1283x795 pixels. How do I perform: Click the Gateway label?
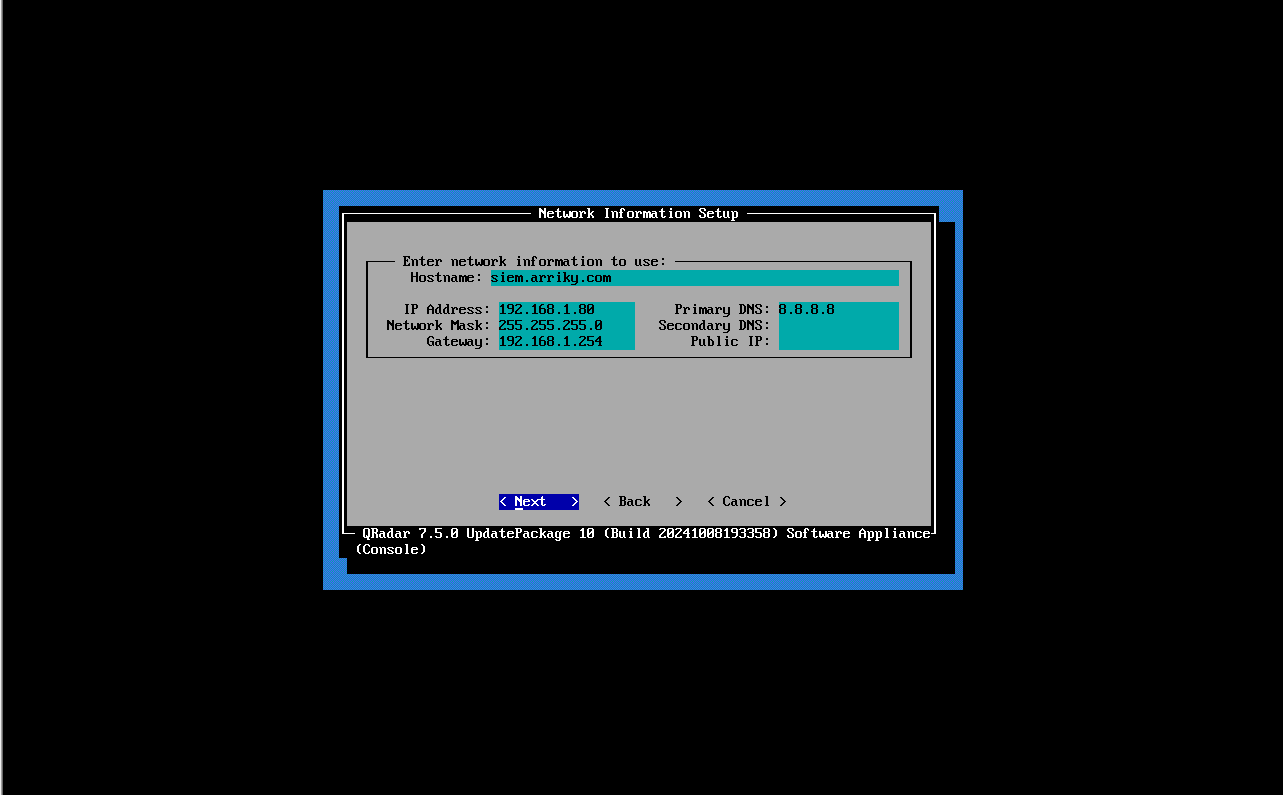click(x=459, y=342)
